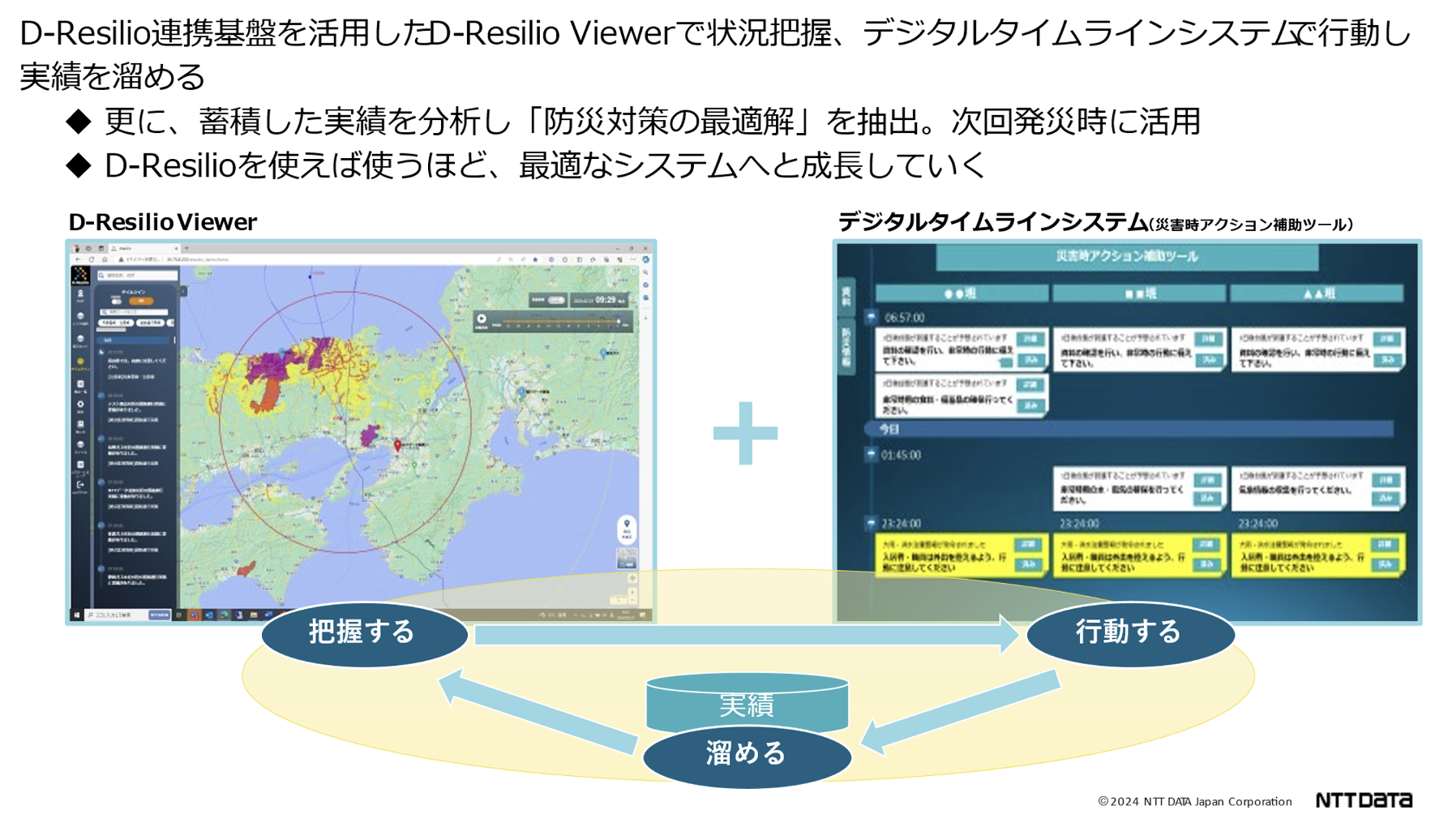Open the Windows Start button in Viewer screenshot
This screenshot has height=840, width=1448.
(x=77, y=615)
